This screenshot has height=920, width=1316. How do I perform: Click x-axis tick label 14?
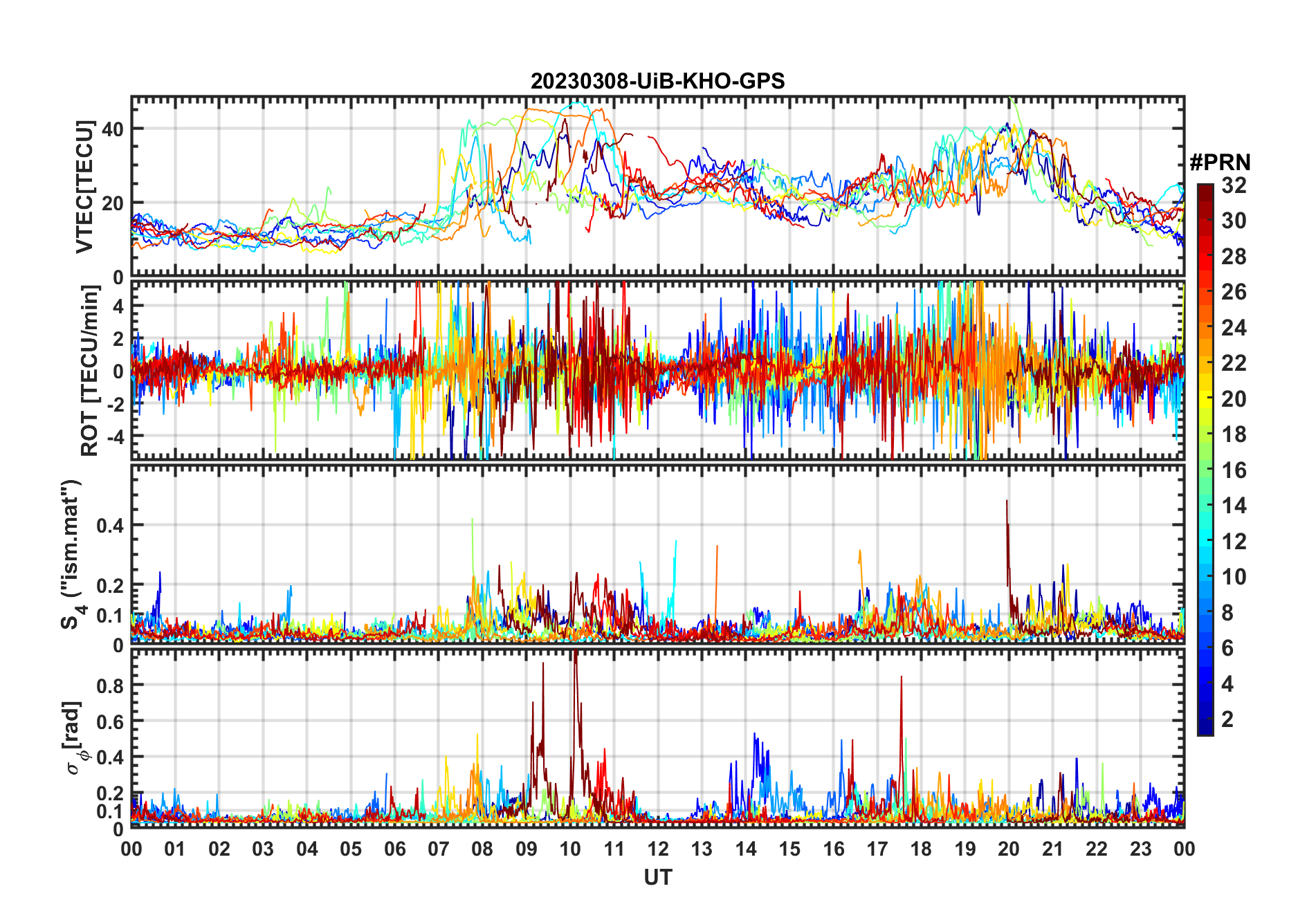746,849
